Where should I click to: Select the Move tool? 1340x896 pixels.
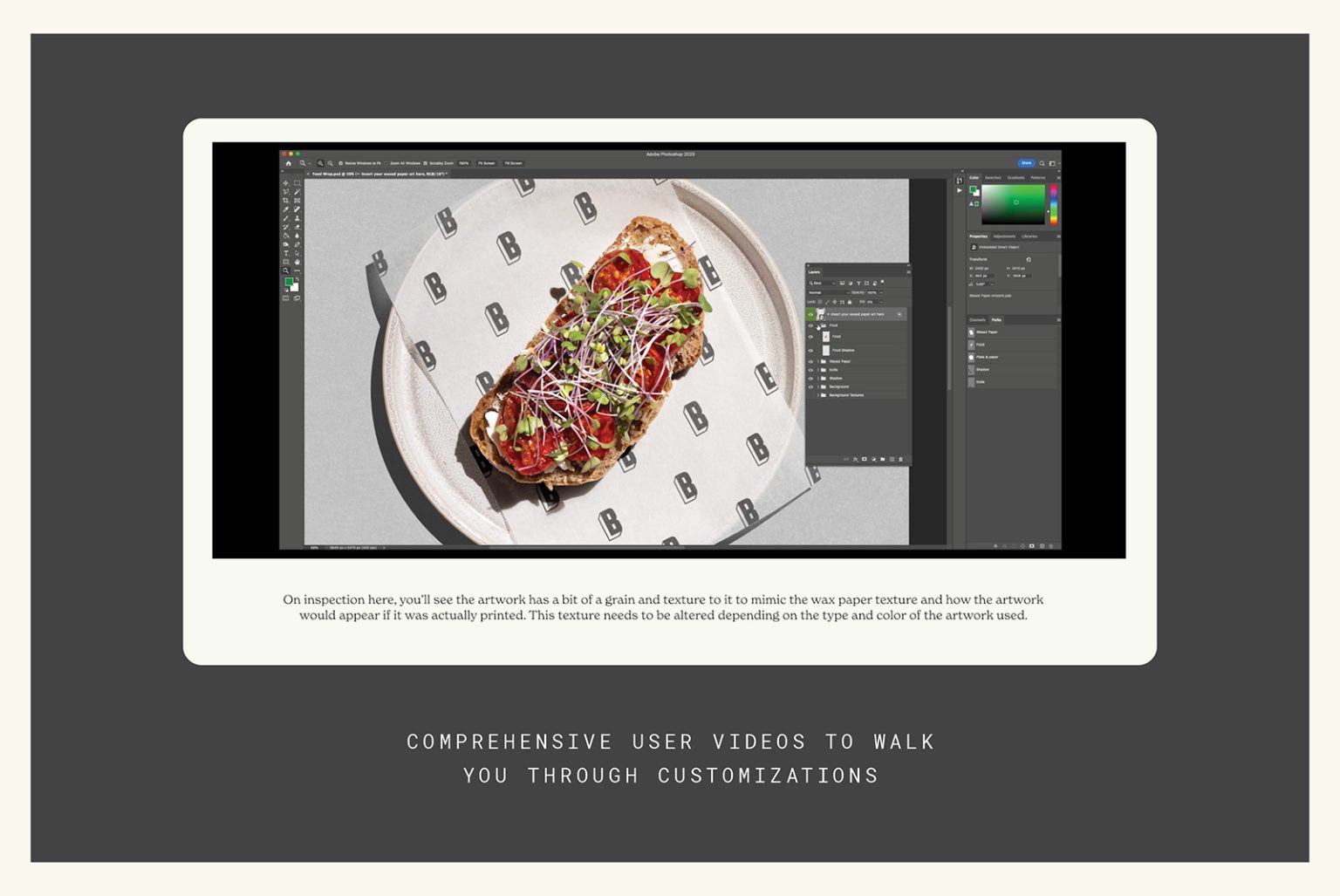click(x=285, y=183)
